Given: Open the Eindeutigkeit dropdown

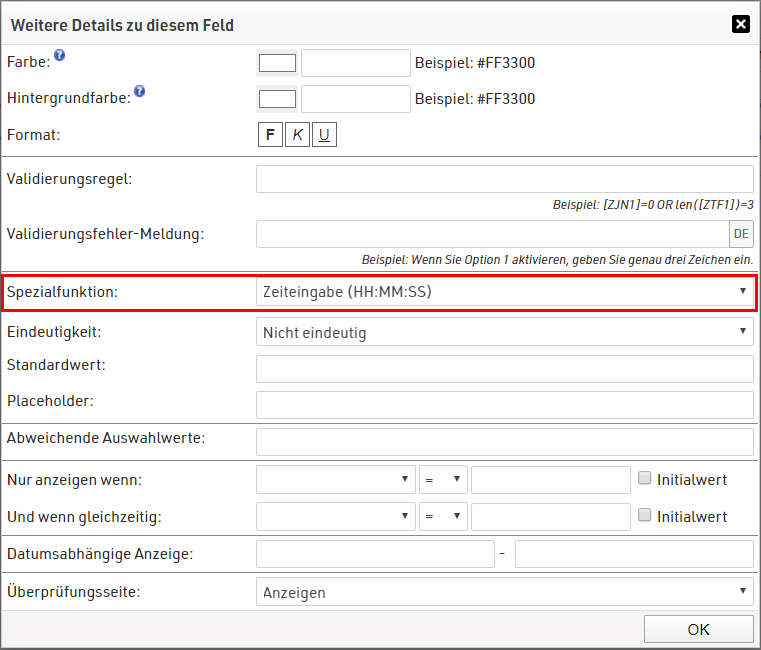Looking at the screenshot, I should coord(505,332).
